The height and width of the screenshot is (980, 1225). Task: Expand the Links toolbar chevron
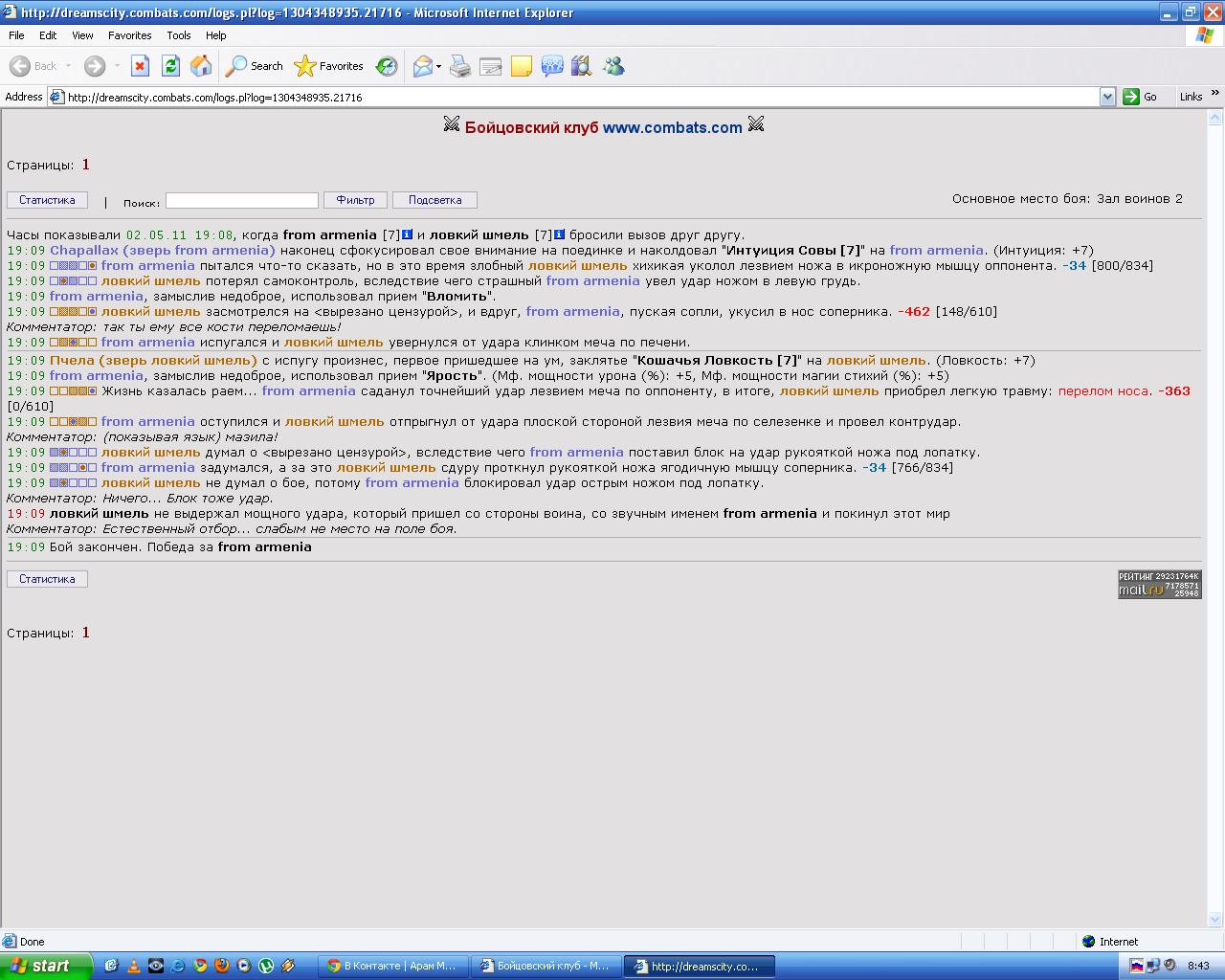click(1215, 95)
